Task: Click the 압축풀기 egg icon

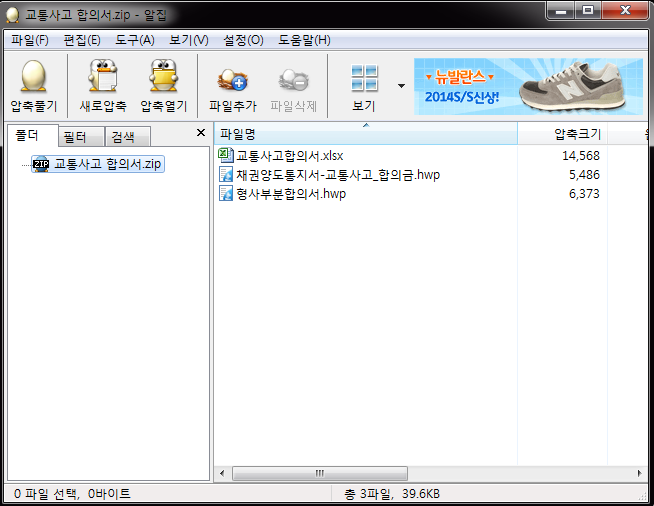Action: coord(33,76)
